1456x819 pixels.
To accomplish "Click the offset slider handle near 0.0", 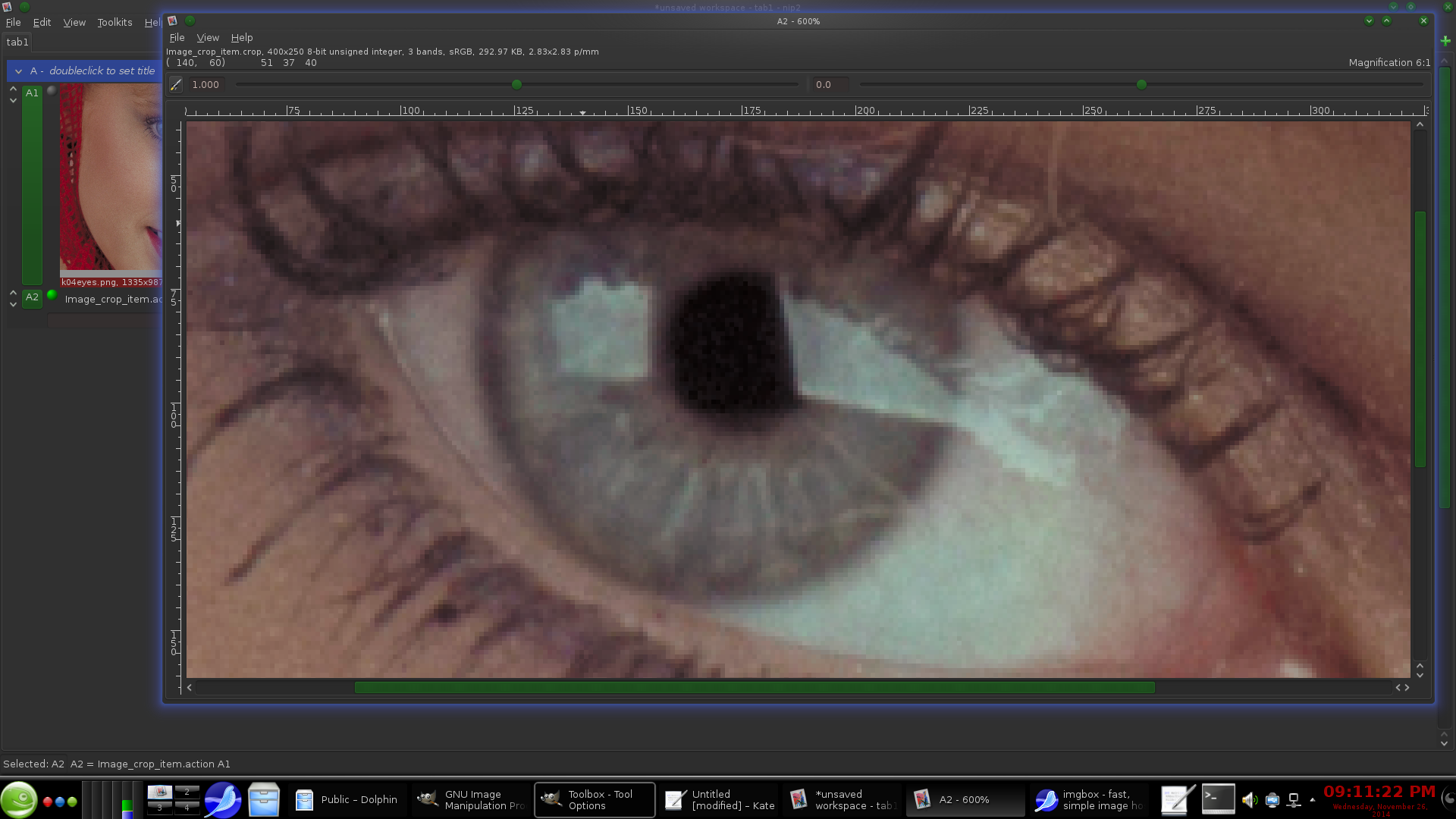I will (x=1141, y=85).
